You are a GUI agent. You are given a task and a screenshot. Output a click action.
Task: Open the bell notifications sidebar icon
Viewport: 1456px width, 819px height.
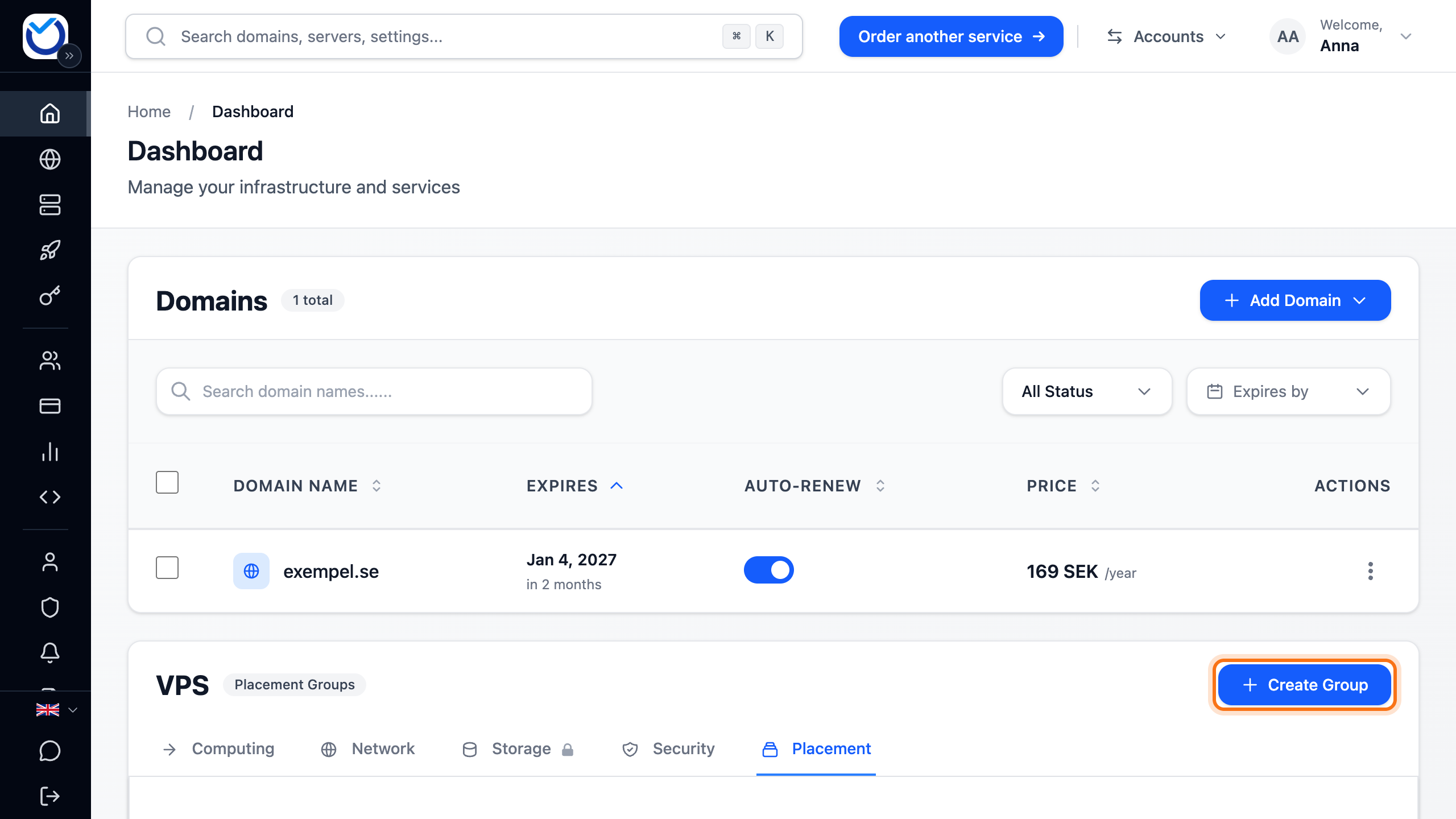point(50,653)
